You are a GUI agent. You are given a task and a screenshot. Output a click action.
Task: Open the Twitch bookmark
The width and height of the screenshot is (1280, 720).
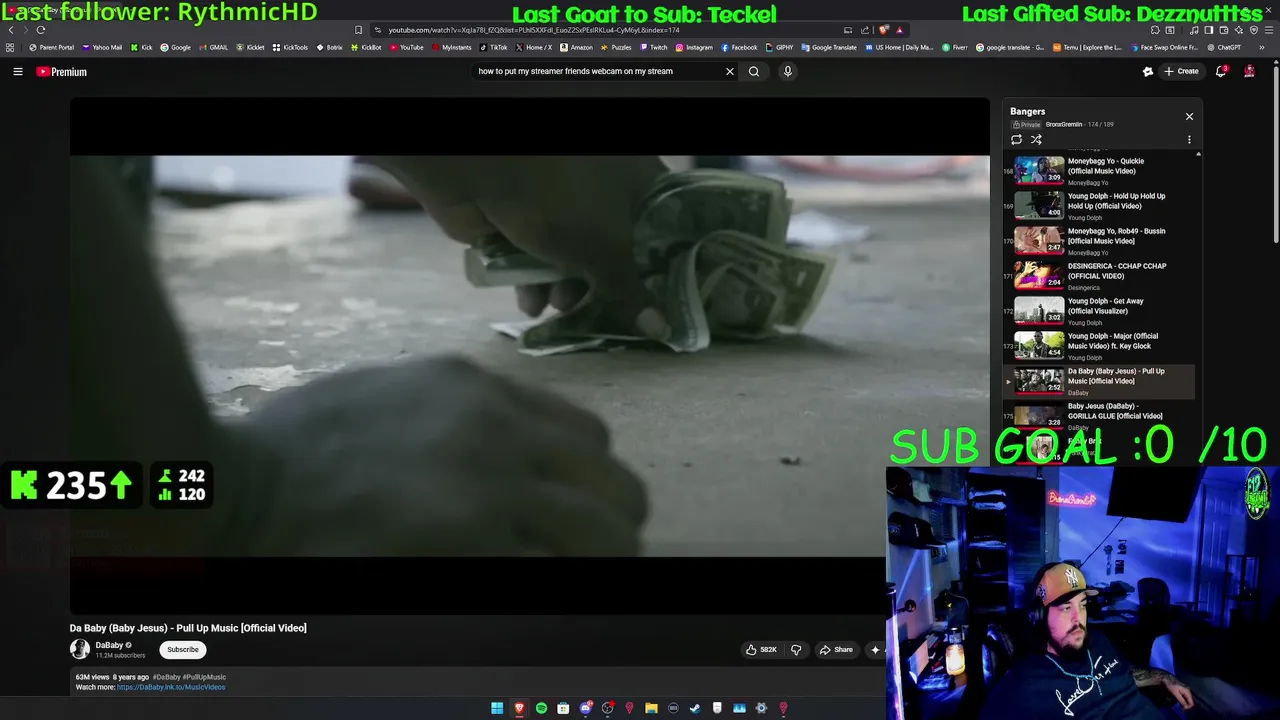(x=654, y=47)
